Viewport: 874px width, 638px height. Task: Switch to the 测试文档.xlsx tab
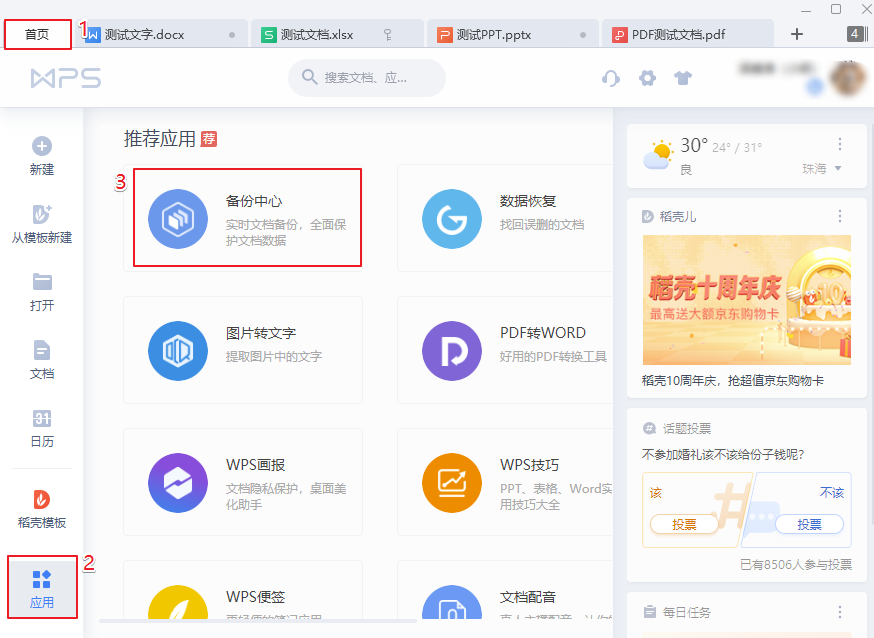click(338, 35)
